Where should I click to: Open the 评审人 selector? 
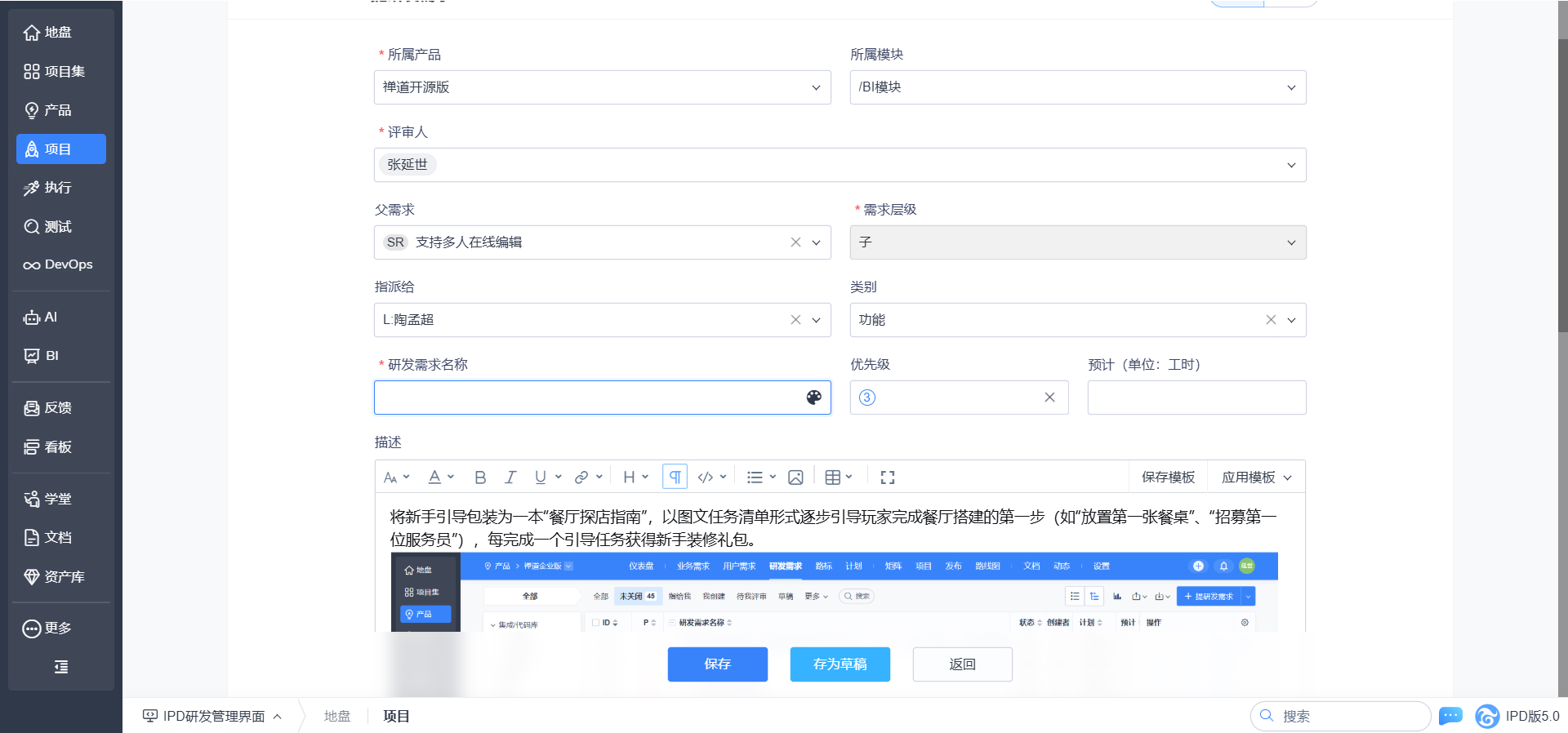tap(840, 165)
